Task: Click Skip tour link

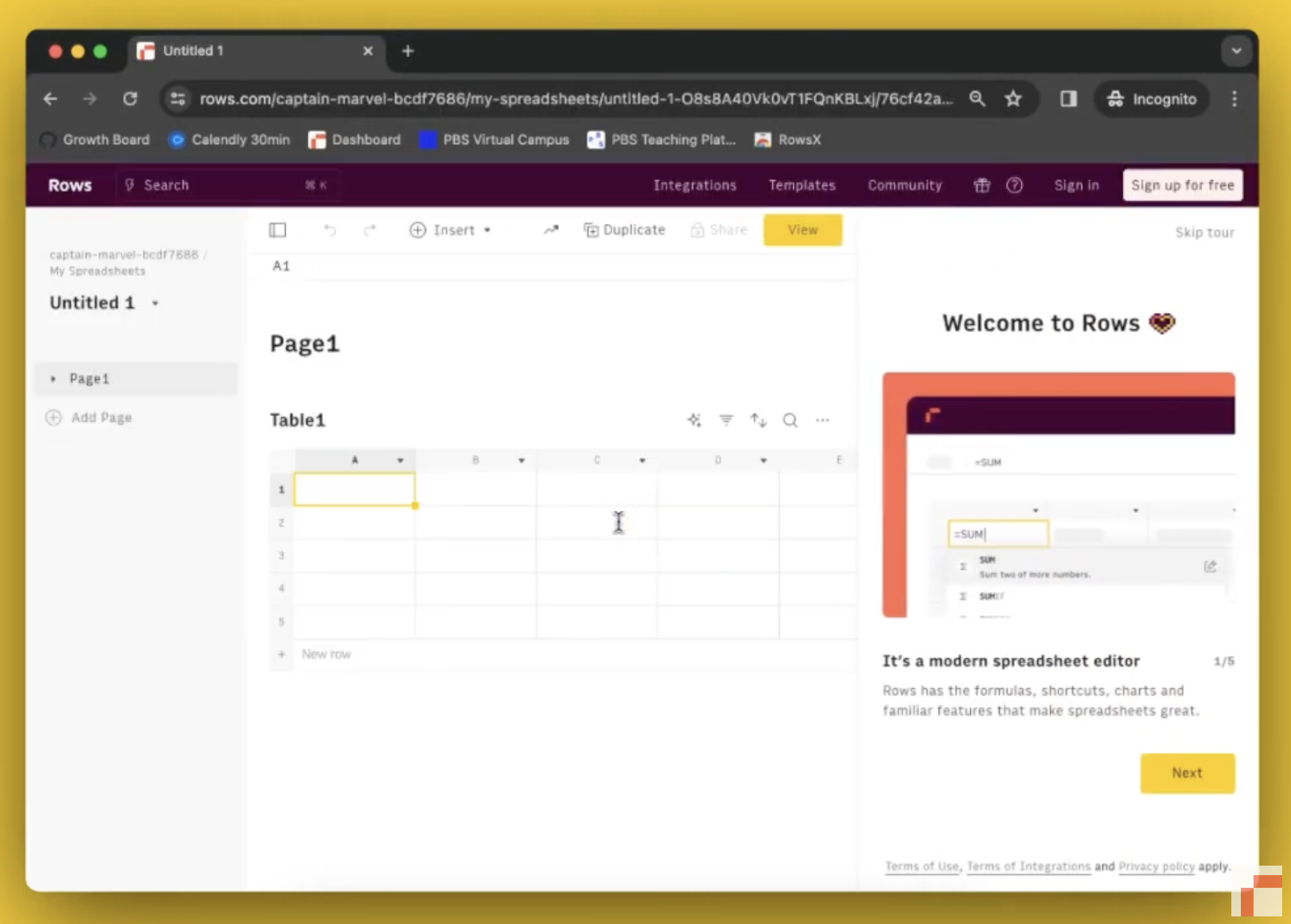Action: pos(1205,232)
